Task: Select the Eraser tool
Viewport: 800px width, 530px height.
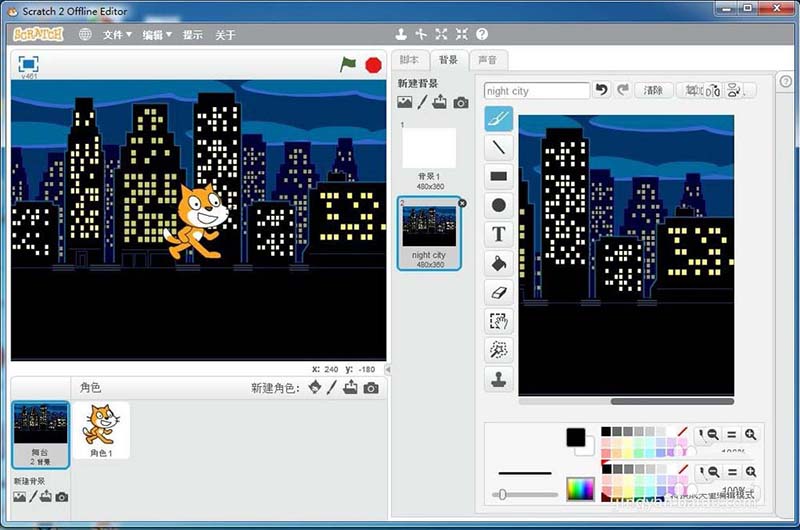Action: 498,292
